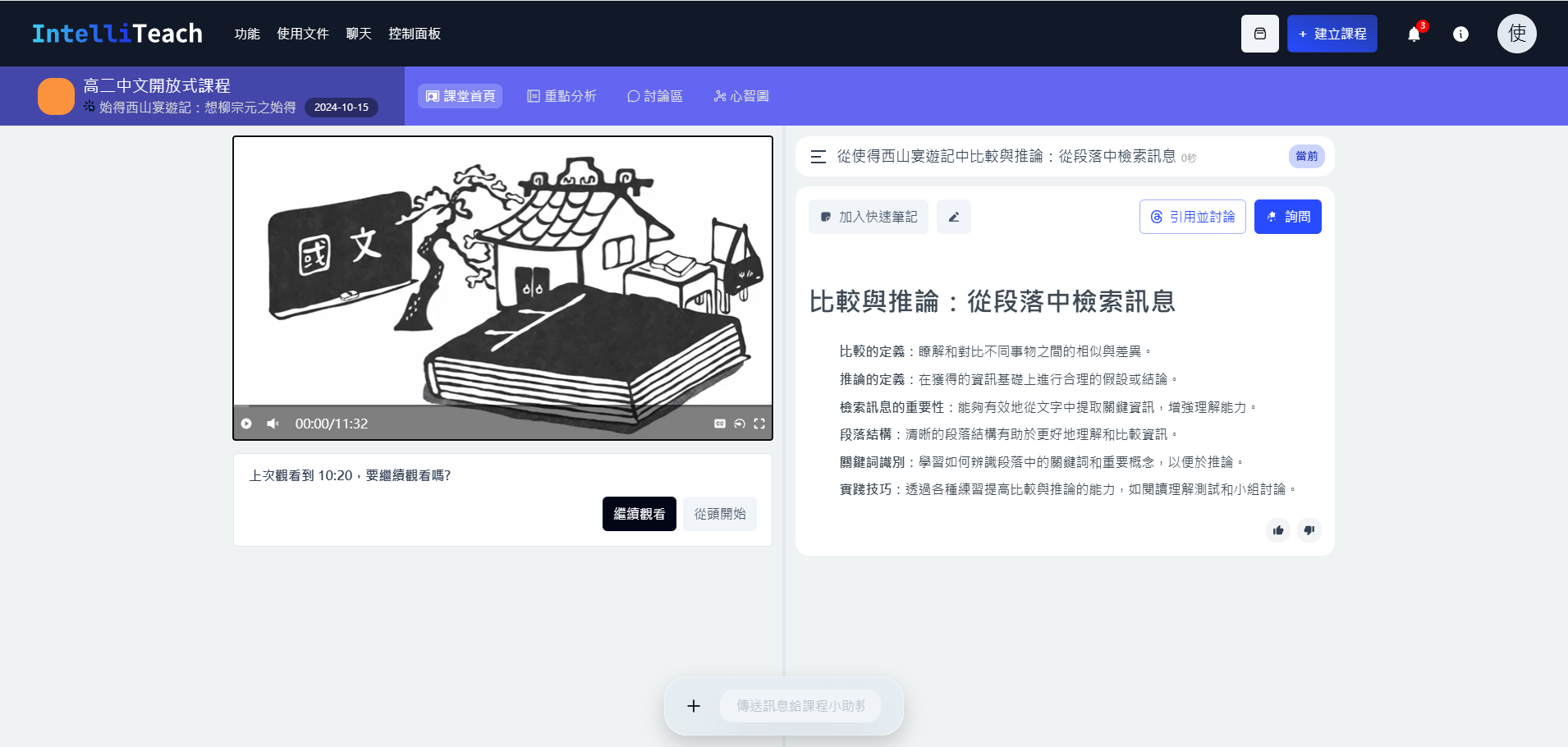Viewport: 1568px width, 747px height.
Task: Play the lesson video
Action: [246, 424]
